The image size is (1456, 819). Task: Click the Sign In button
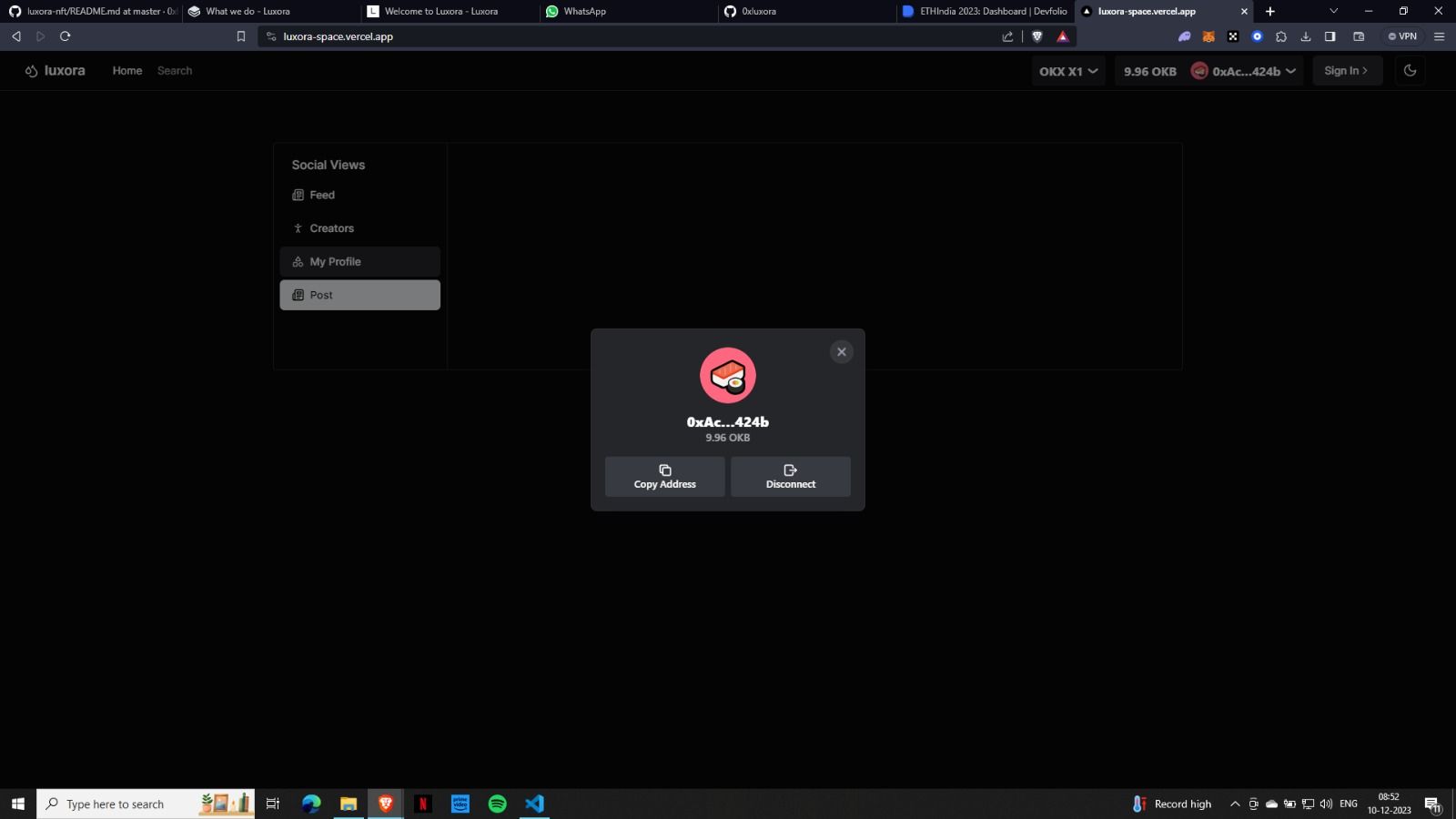[1347, 71]
